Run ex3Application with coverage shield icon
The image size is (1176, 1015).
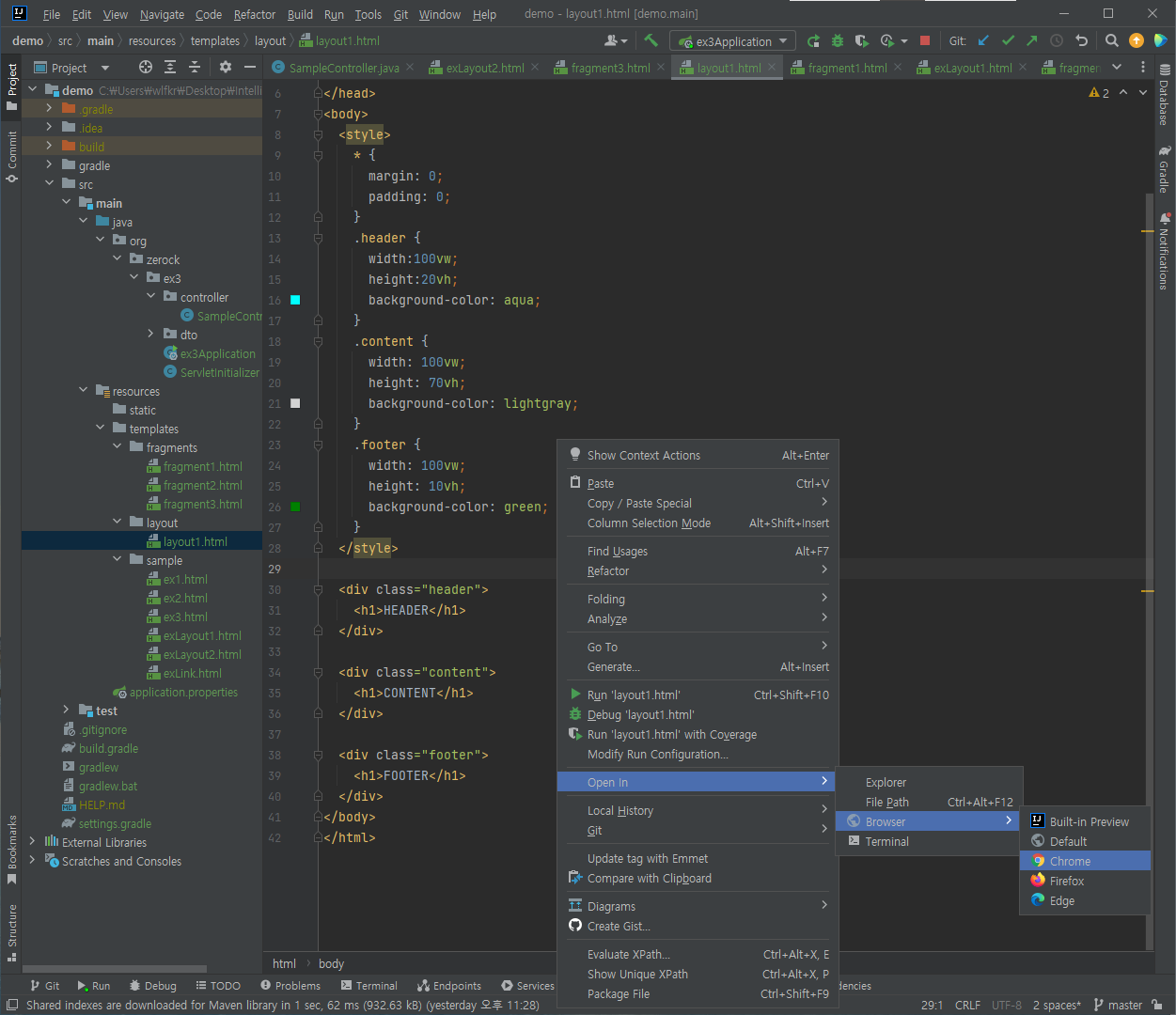pos(862,40)
